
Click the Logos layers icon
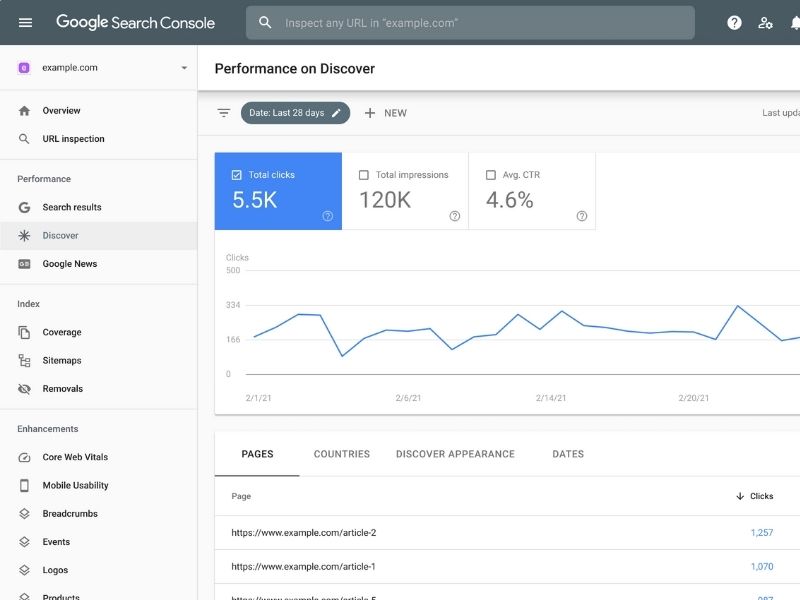tap(24, 570)
